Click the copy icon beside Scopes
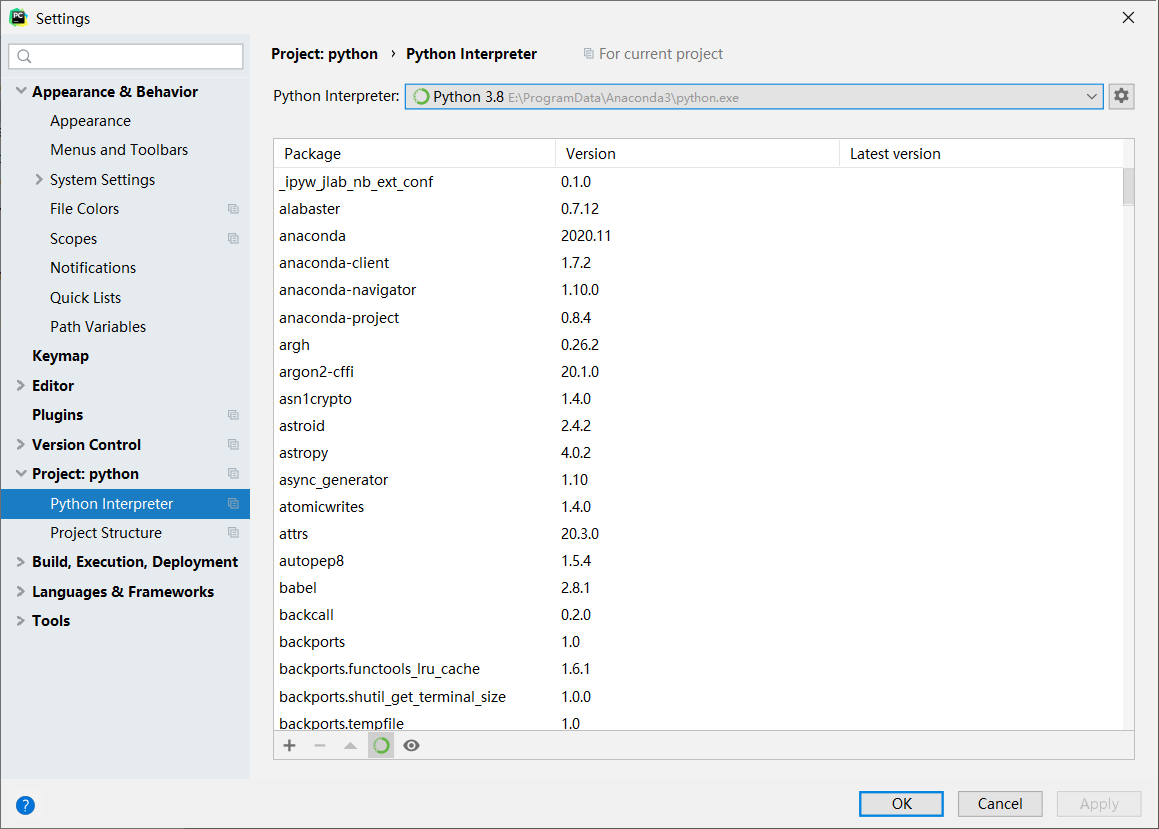 [x=234, y=239]
